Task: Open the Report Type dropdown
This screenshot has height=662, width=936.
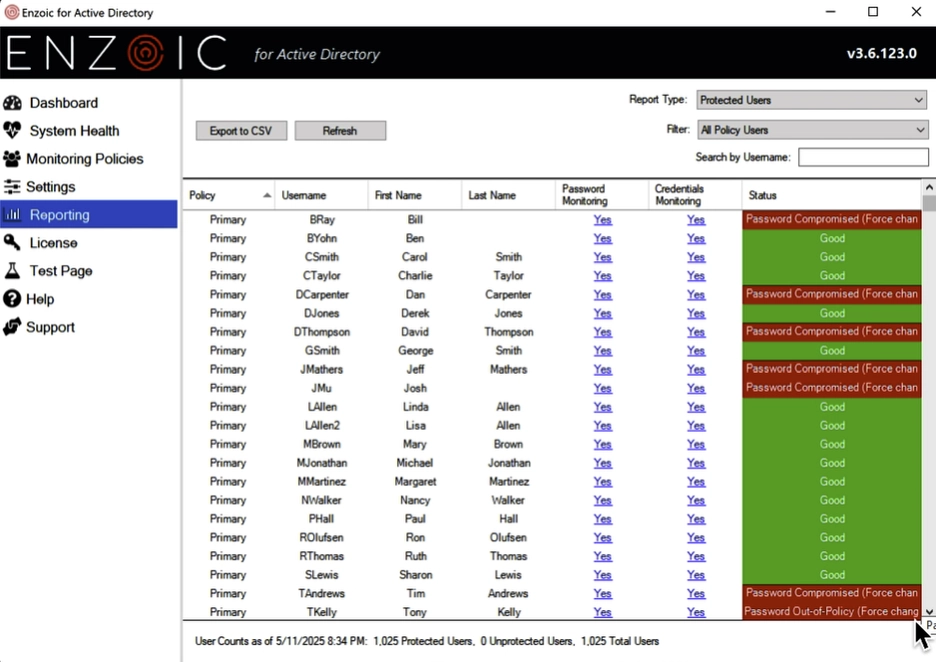Action: point(812,100)
